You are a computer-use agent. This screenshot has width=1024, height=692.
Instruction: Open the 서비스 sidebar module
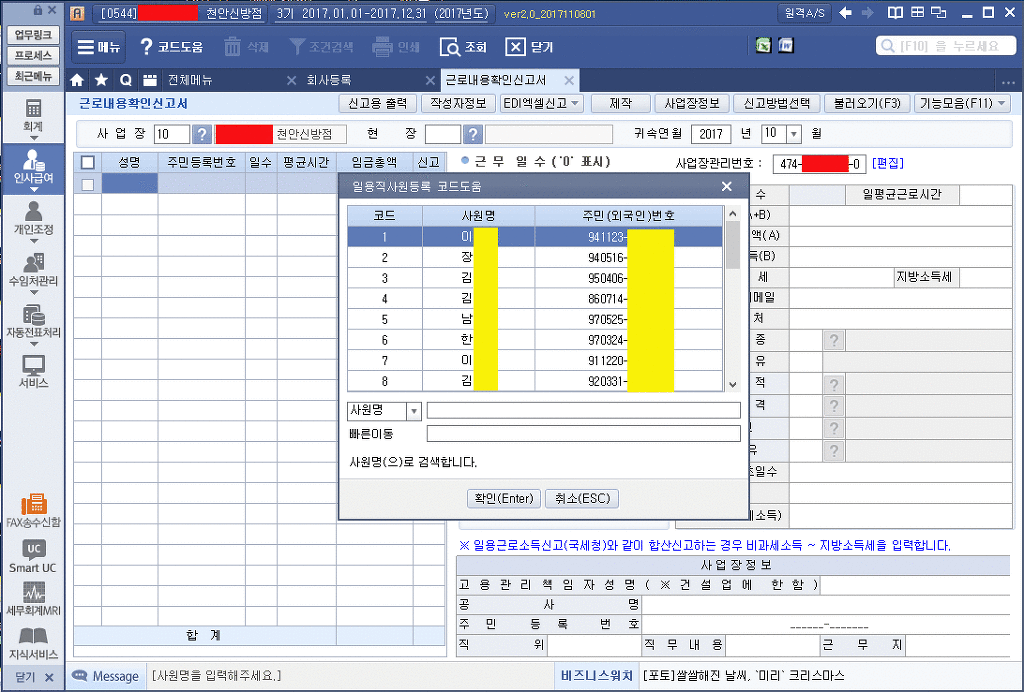(x=33, y=372)
